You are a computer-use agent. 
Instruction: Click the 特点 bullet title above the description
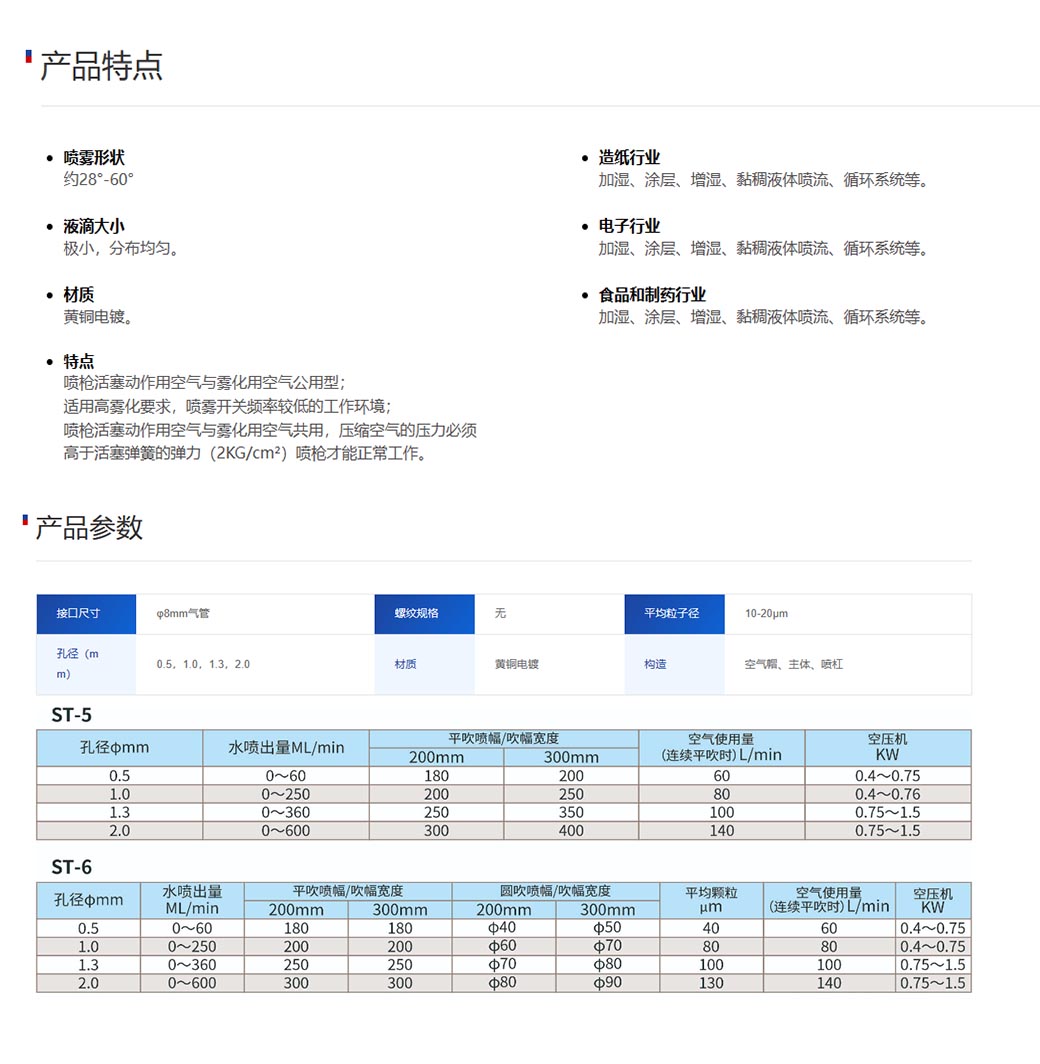tap(79, 362)
